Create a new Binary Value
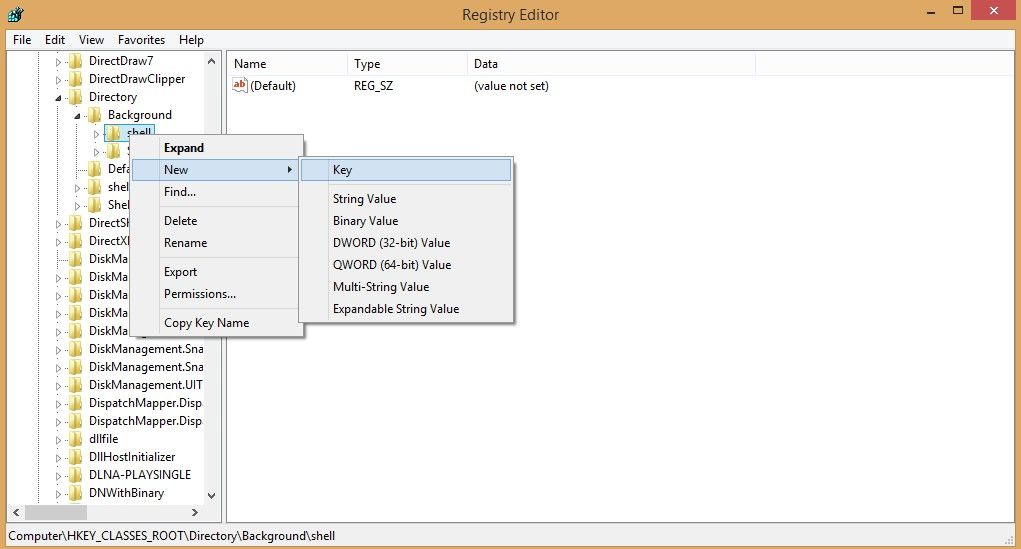 (x=406, y=221)
